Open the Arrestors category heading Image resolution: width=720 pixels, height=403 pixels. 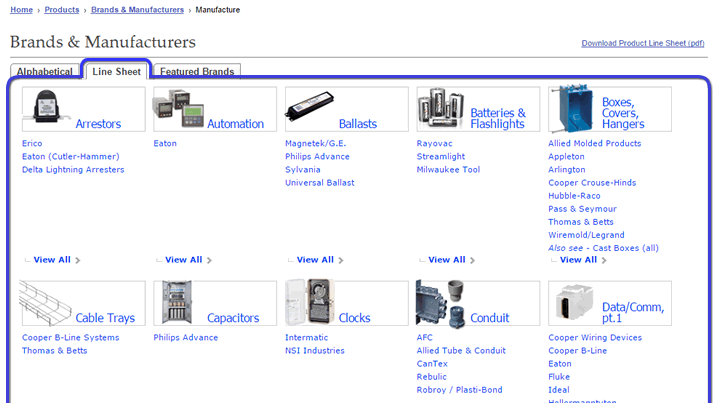98,124
